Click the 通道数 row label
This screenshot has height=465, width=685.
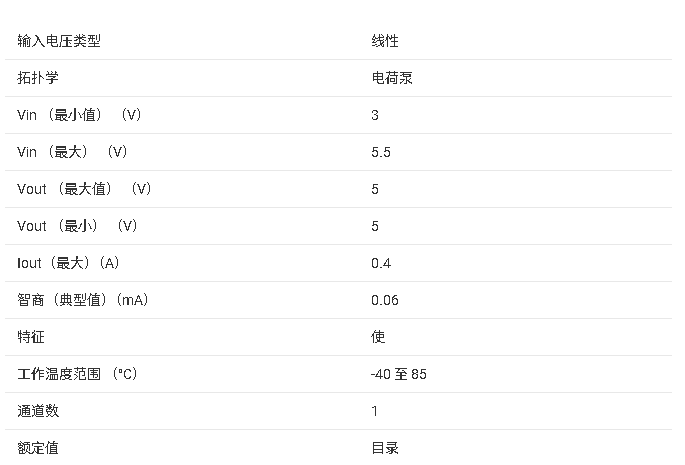click(x=38, y=411)
